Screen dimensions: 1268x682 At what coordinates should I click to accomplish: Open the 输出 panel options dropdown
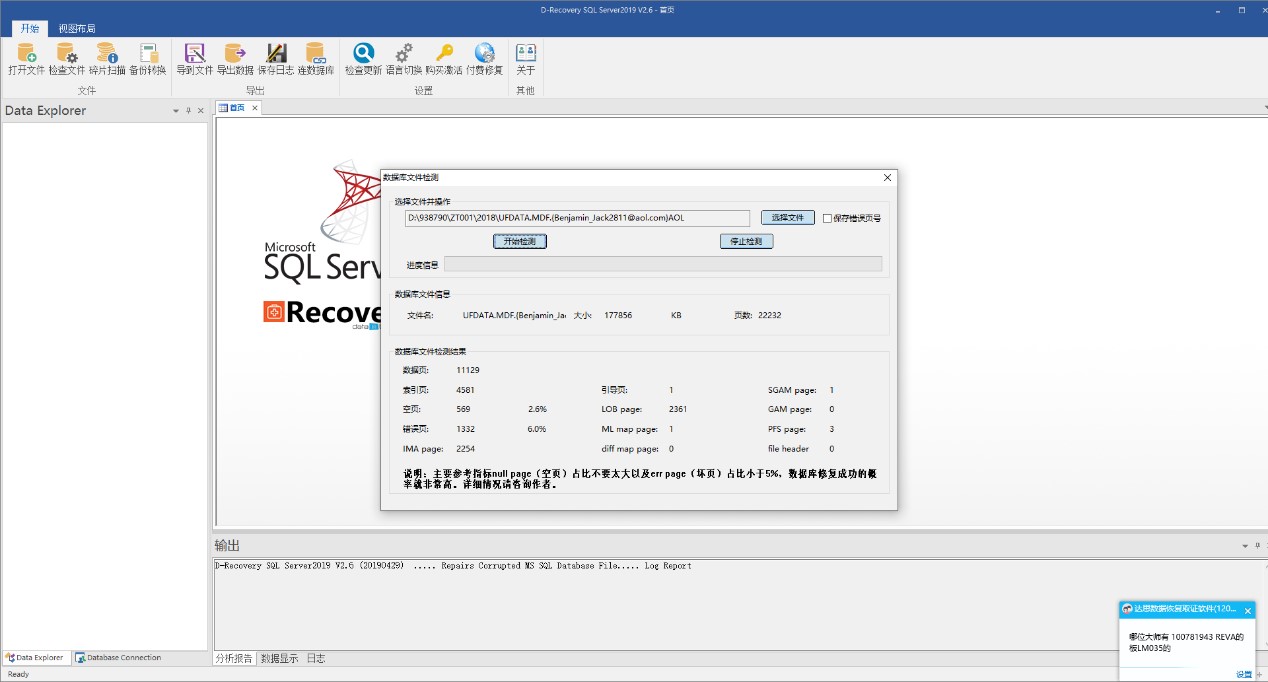[1244, 546]
